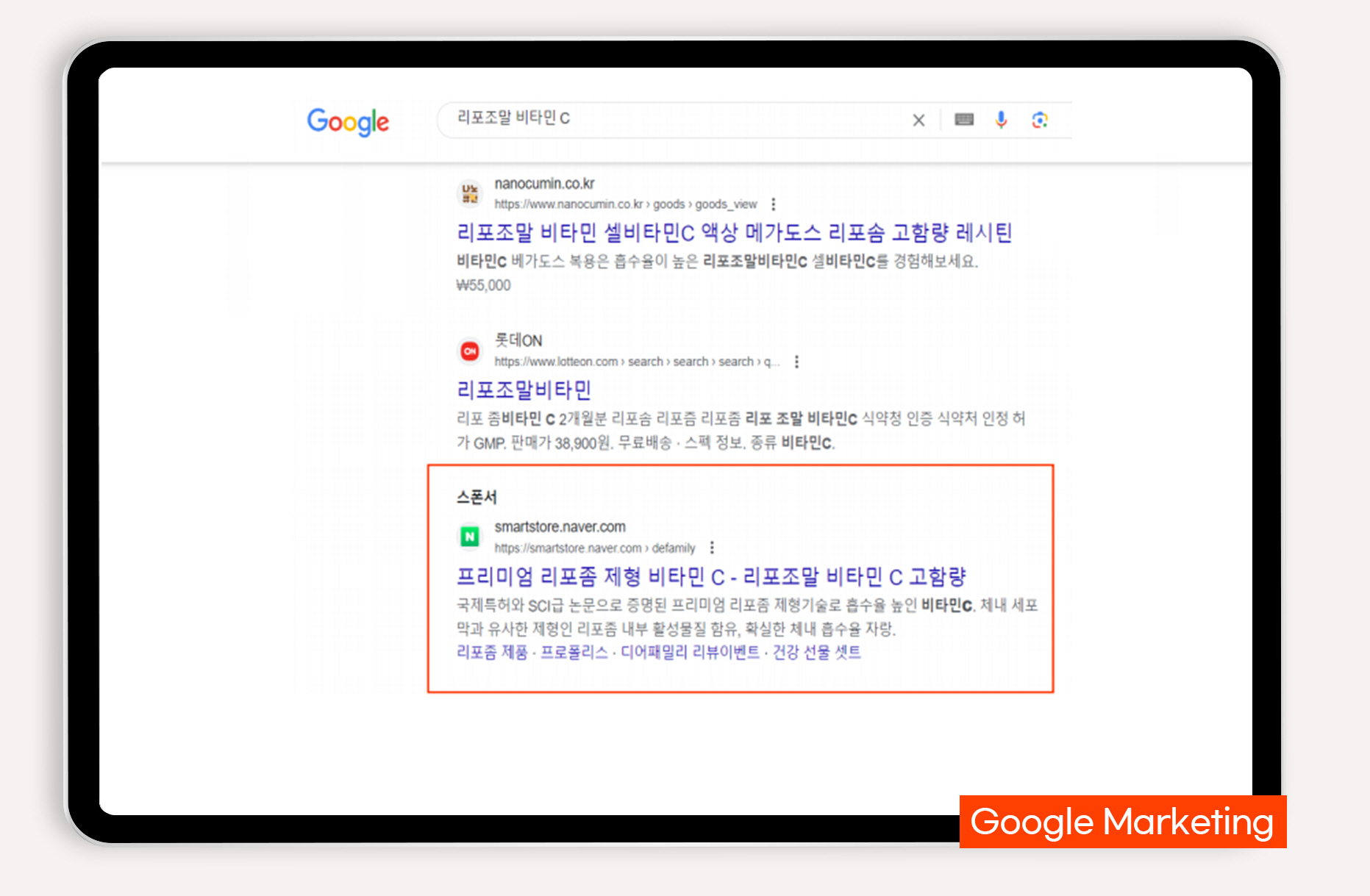Open the 건강 선물 셋트 sitelink
The width and height of the screenshot is (1370, 896).
(x=816, y=653)
